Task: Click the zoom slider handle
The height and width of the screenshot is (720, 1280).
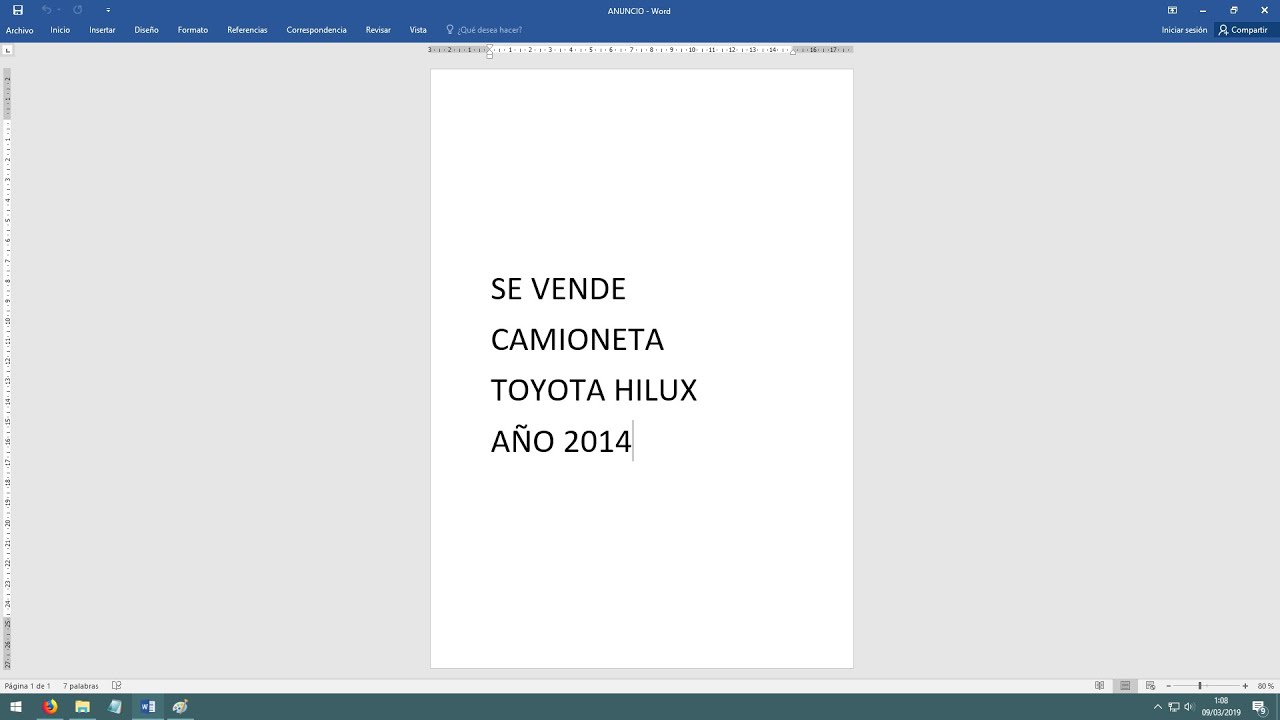Action: click(1200, 686)
